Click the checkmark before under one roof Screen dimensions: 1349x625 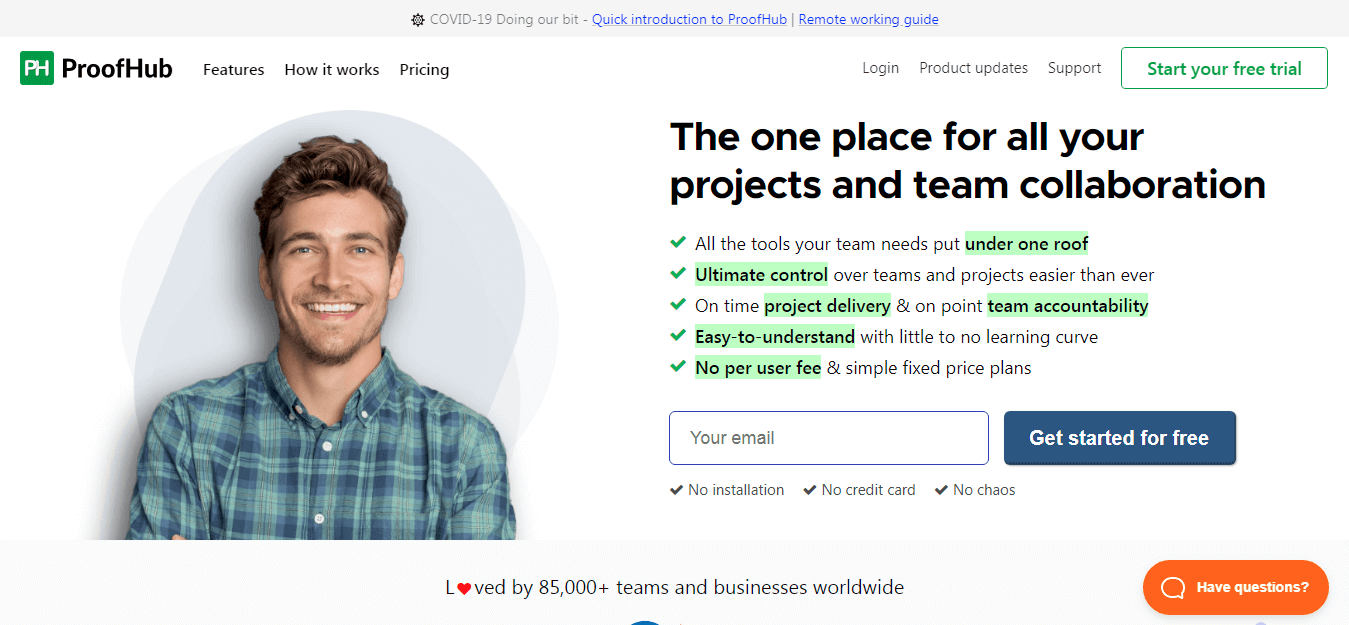coord(678,242)
